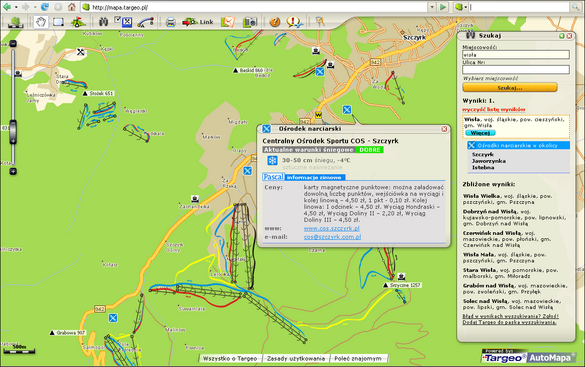Viewport: 585px width, 367px height.
Task: Click zoom-out button at bottom of zoom slider
Action: [x=13, y=172]
